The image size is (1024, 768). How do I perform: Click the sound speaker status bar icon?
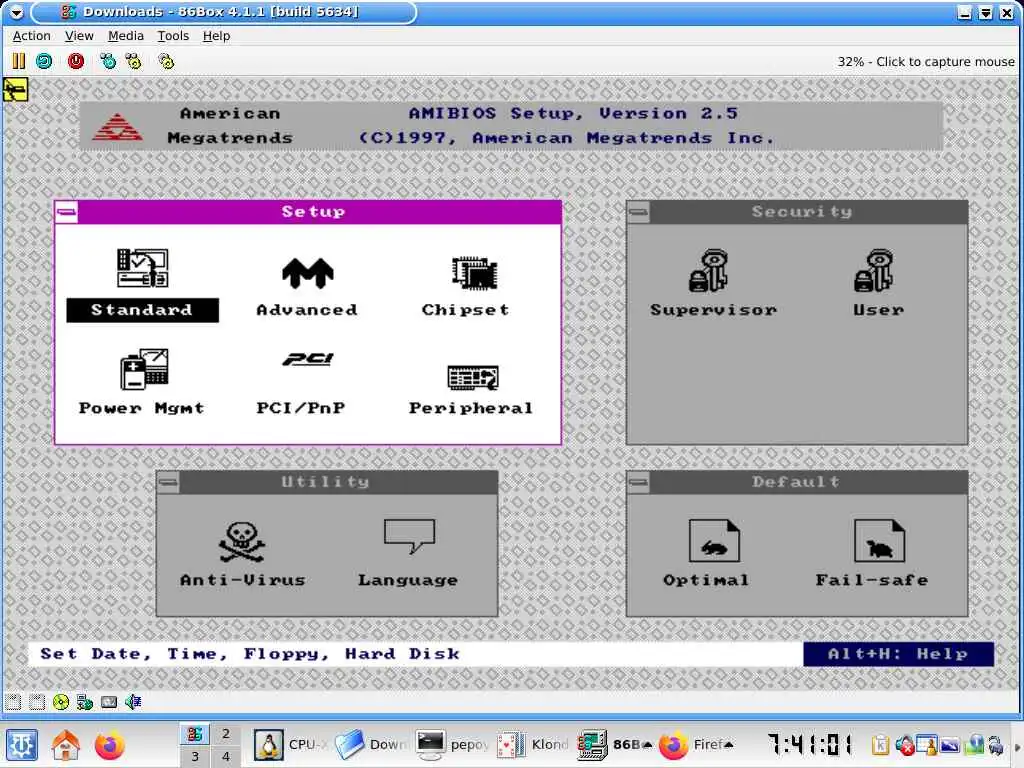pyautogui.click(x=133, y=702)
